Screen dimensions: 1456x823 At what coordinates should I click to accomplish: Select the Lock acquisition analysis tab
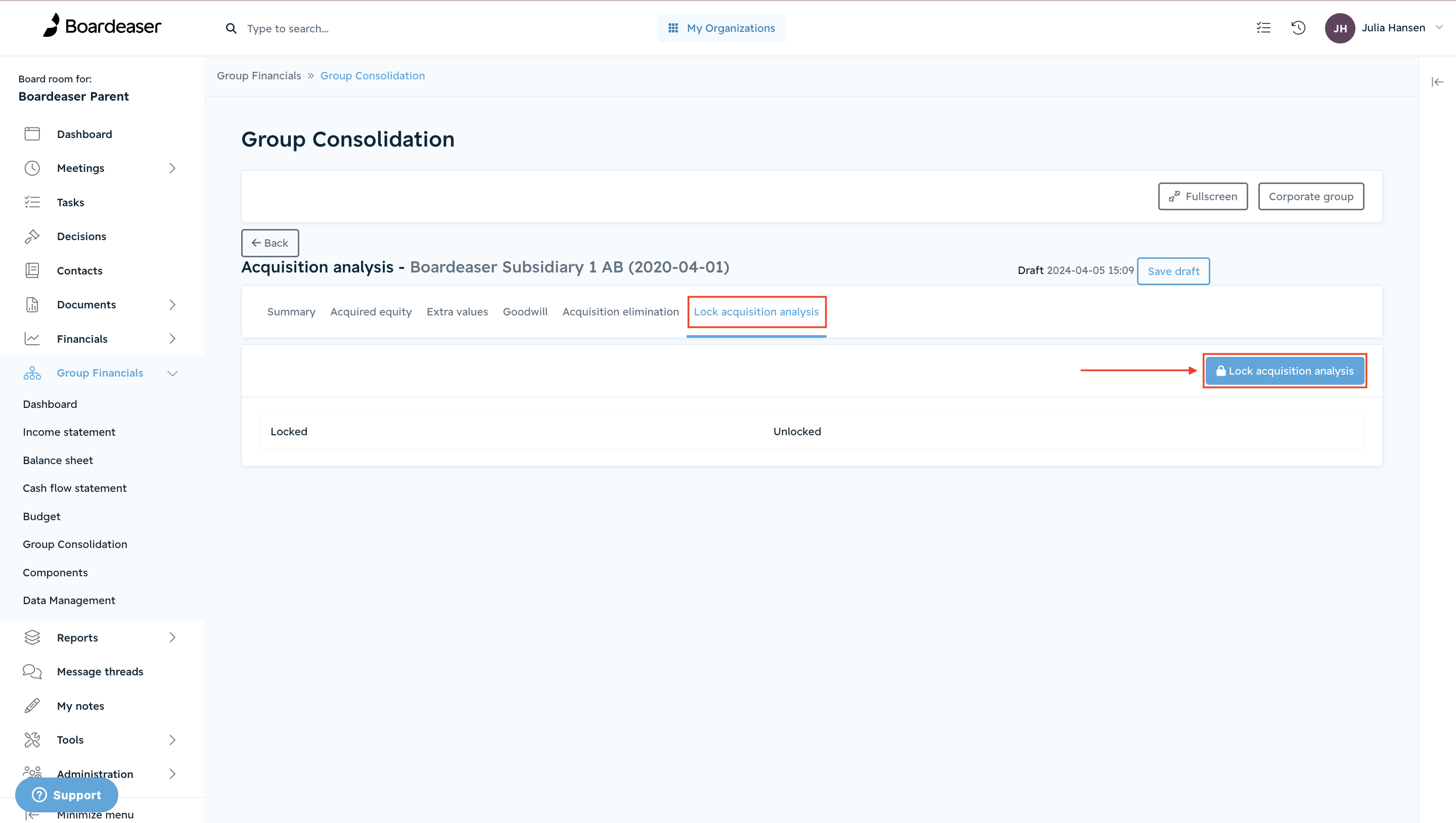click(x=756, y=312)
